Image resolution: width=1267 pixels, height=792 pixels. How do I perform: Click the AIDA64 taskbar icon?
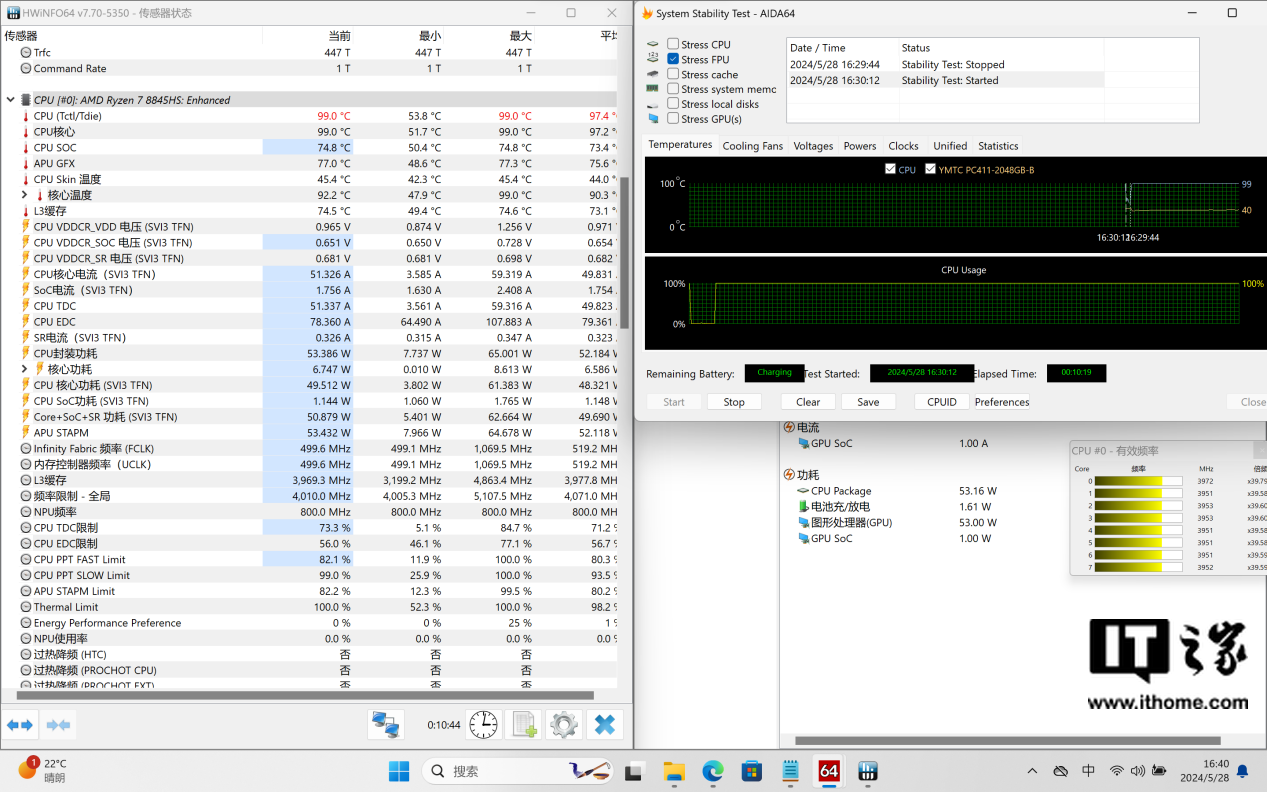click(x=829, y=771)
